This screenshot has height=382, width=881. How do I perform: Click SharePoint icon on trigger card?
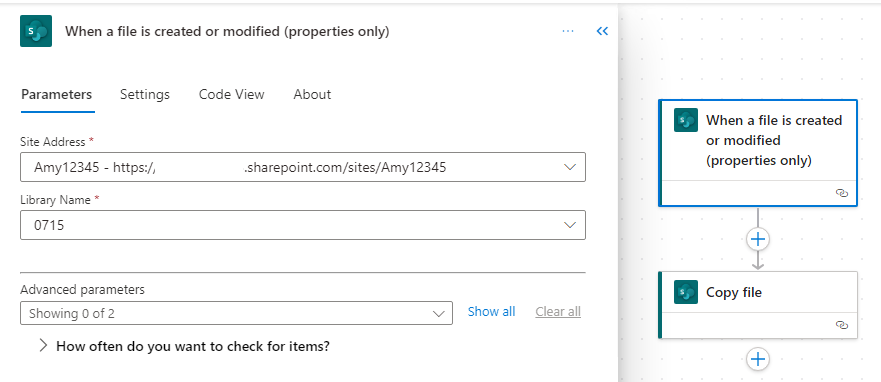click(x=685, y=120)
